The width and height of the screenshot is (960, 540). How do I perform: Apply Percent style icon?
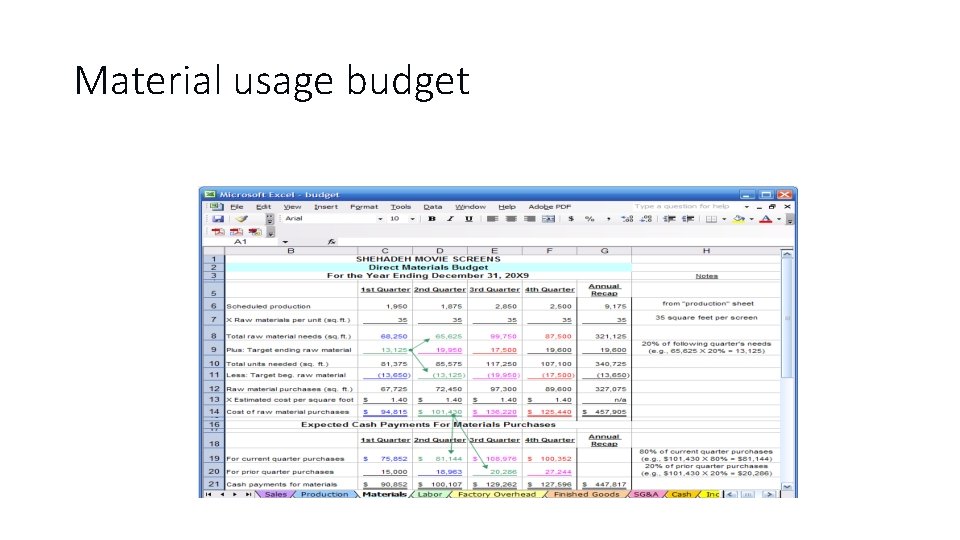[590, 219]
